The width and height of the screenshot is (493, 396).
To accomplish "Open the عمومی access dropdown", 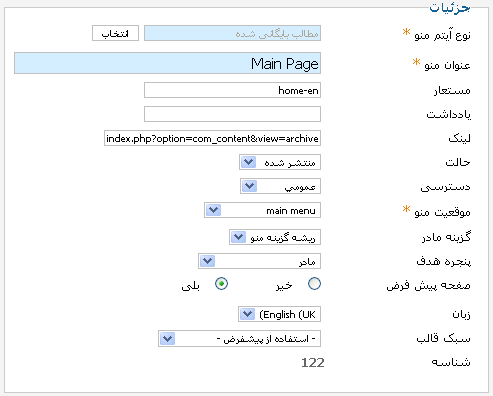I will click(x=280, y=186).
